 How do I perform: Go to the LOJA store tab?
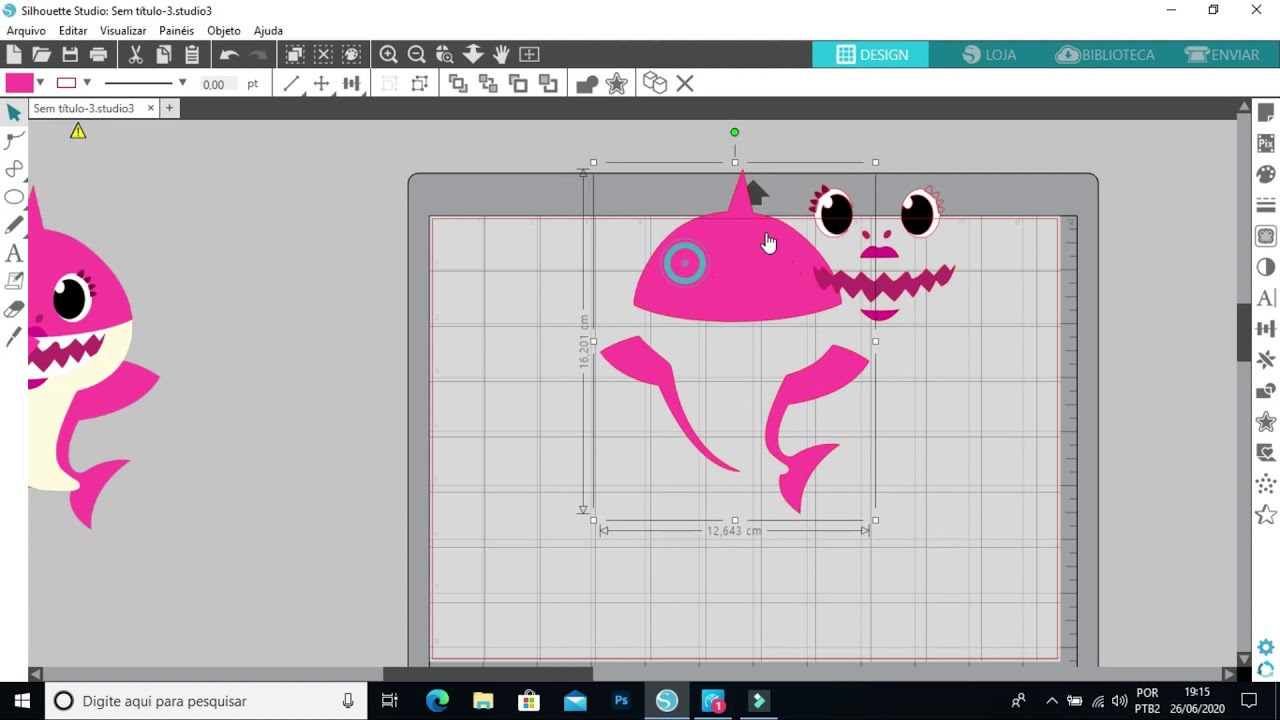tap(989, 55)
